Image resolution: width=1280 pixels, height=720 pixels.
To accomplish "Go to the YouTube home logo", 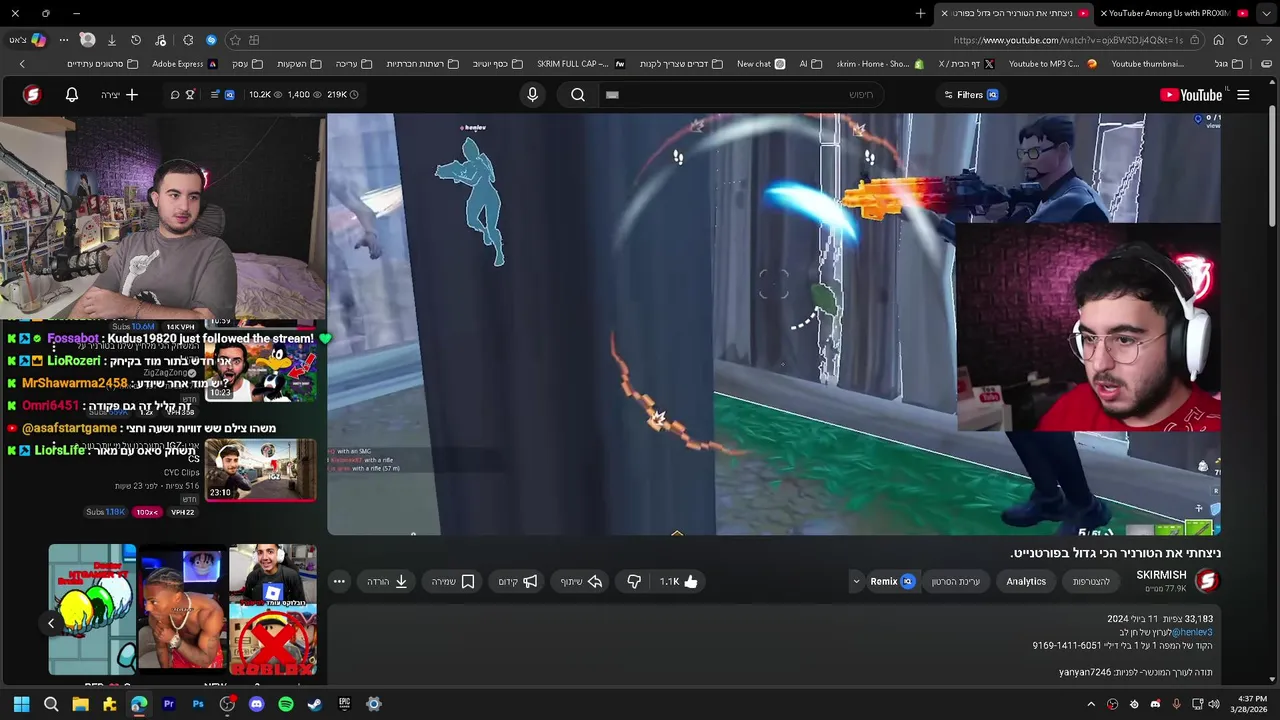I will tap(1190, 95).
